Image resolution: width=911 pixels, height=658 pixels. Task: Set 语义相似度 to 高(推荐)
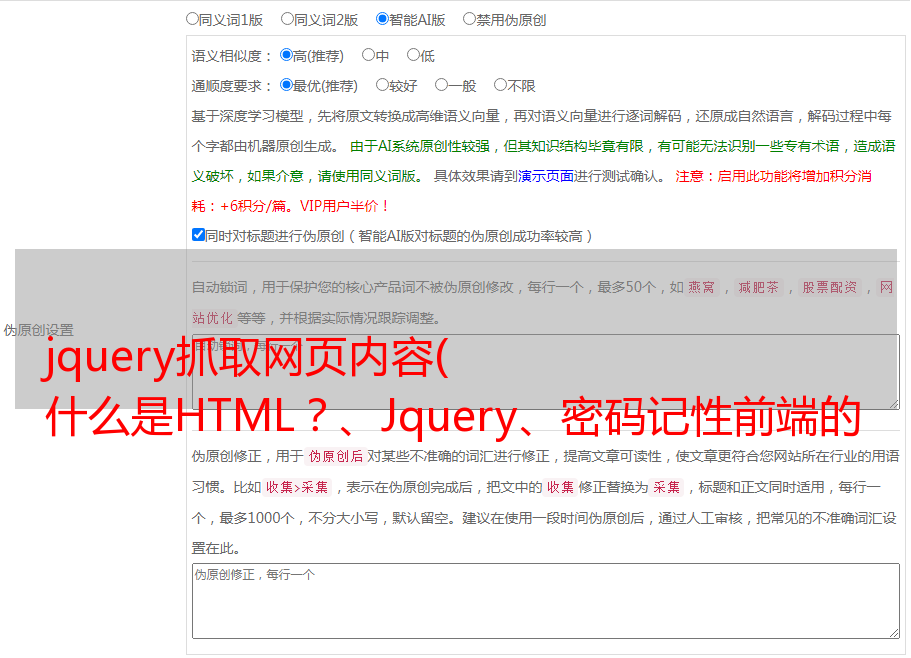click(x=286, y=55)
